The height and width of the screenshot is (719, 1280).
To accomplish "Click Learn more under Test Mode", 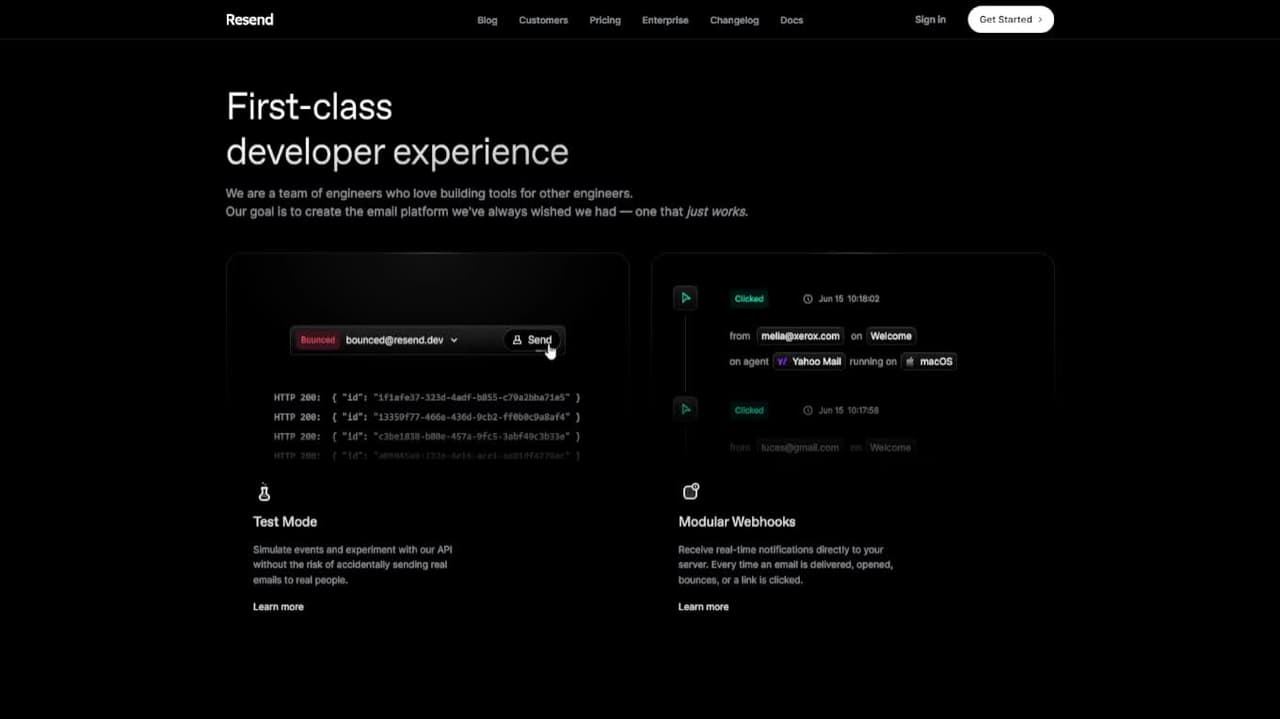I will (278, 607).
